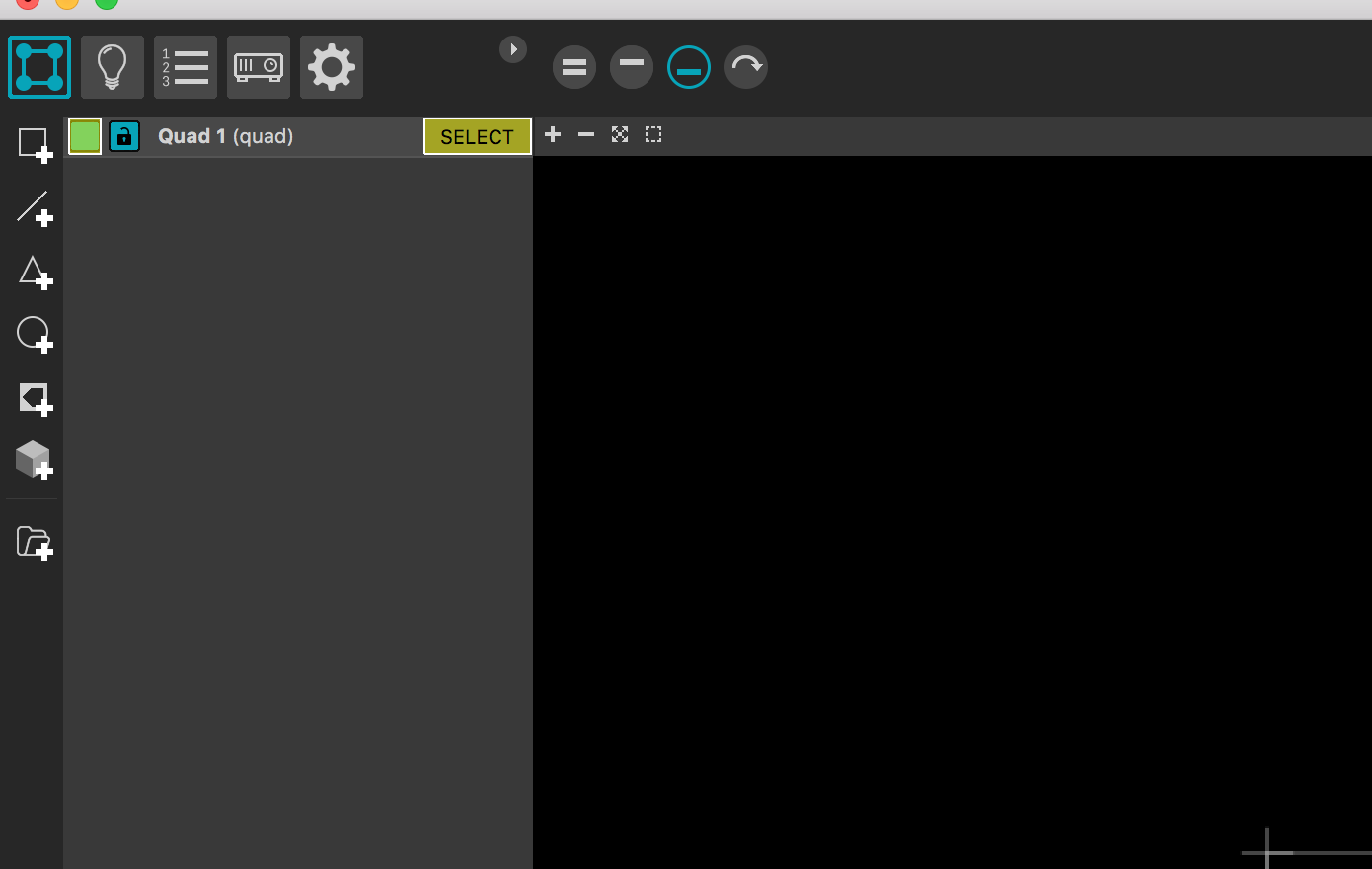
Task: Add a new mask shape
Action: coord(35,399)
